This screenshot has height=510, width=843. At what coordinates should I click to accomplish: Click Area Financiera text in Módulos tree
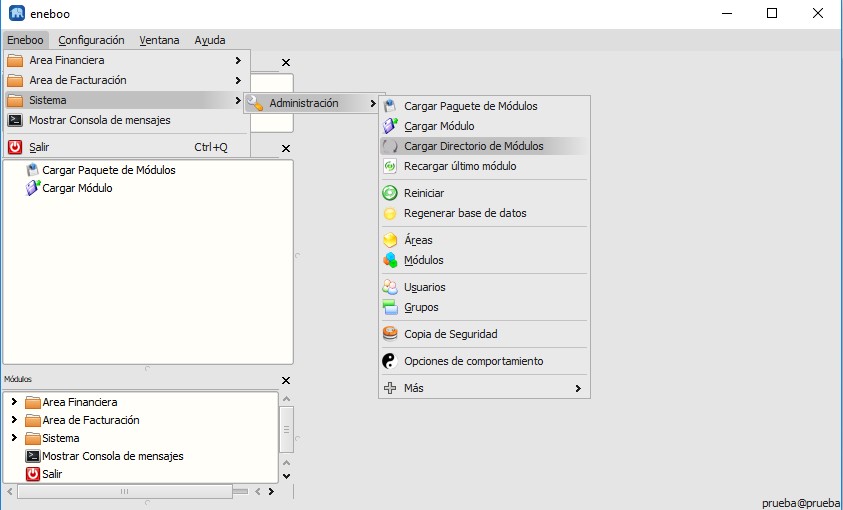(80, 402)
